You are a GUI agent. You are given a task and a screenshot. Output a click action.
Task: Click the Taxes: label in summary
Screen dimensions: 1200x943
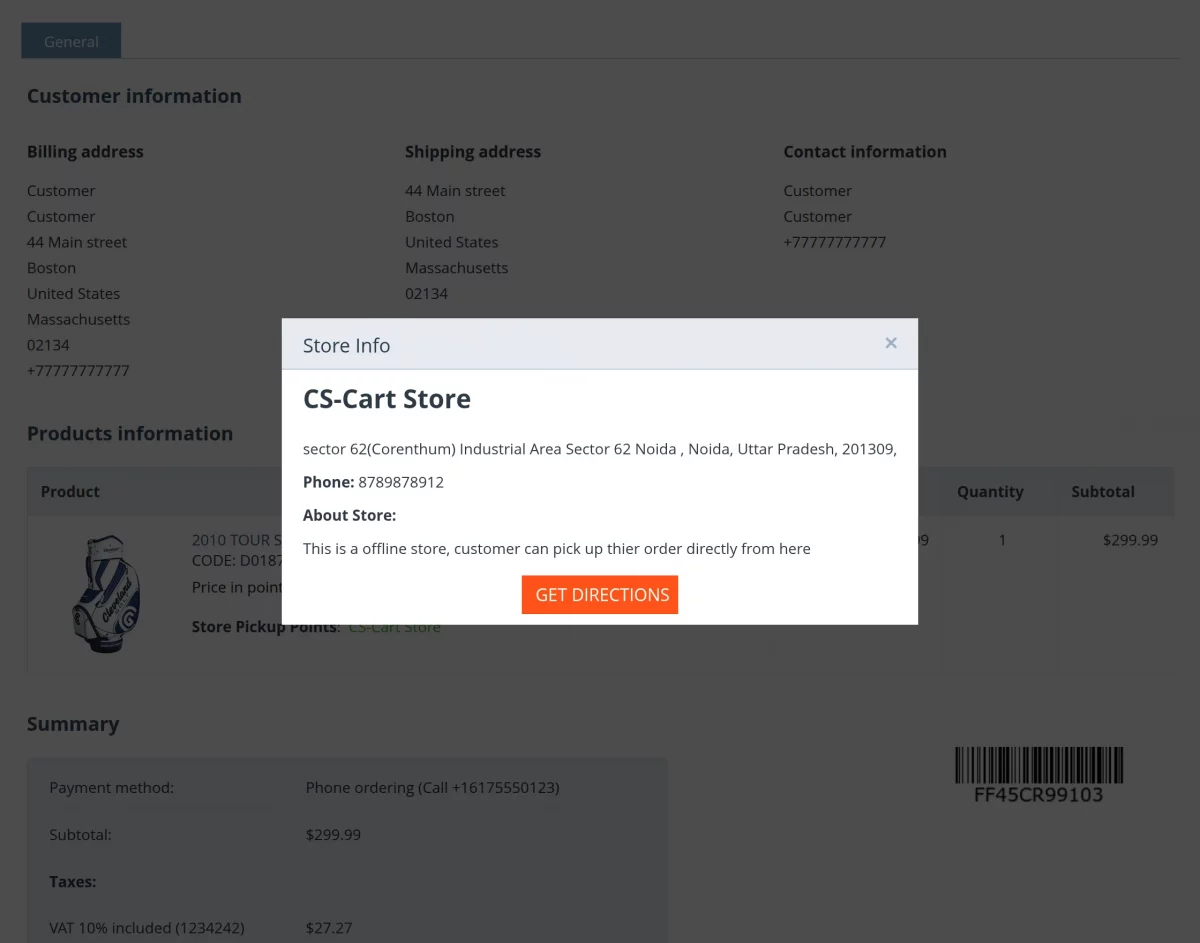(73, 882)
